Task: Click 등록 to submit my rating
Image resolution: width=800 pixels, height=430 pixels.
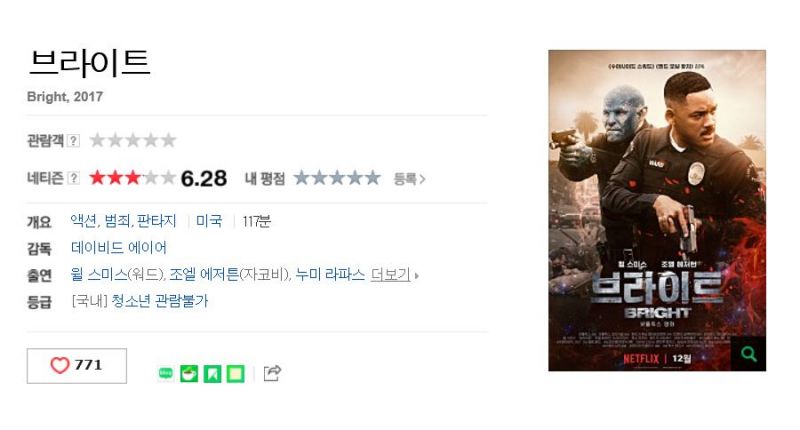Action: 409,179
